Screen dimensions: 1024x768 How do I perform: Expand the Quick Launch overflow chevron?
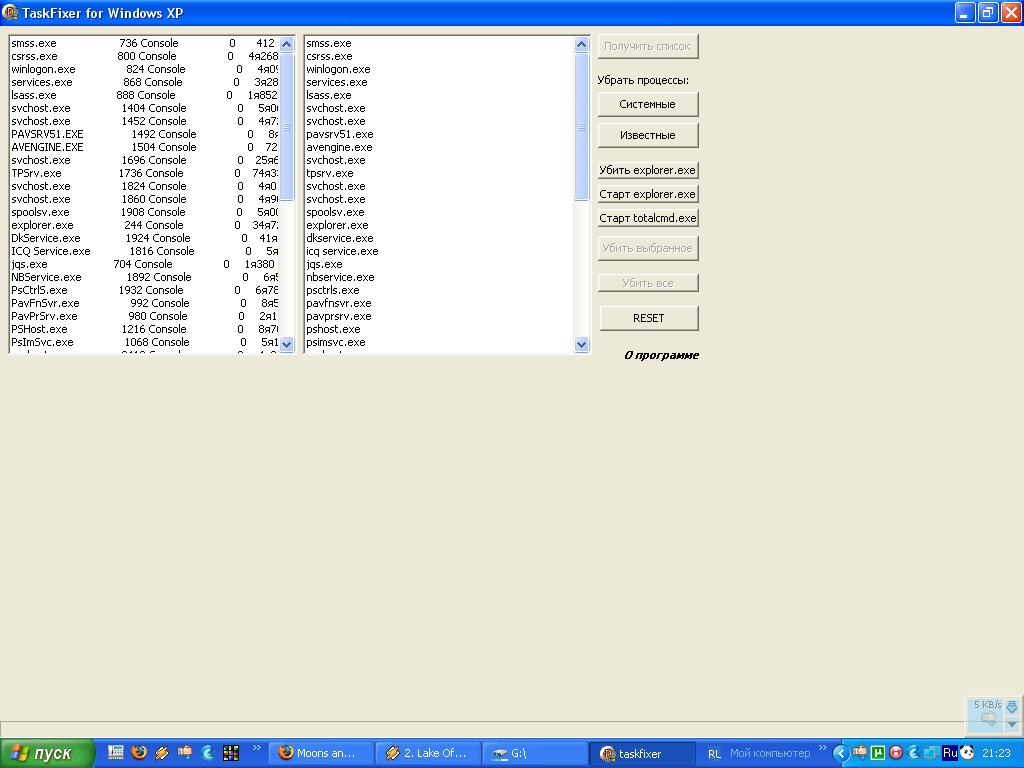tap(257, 747)
